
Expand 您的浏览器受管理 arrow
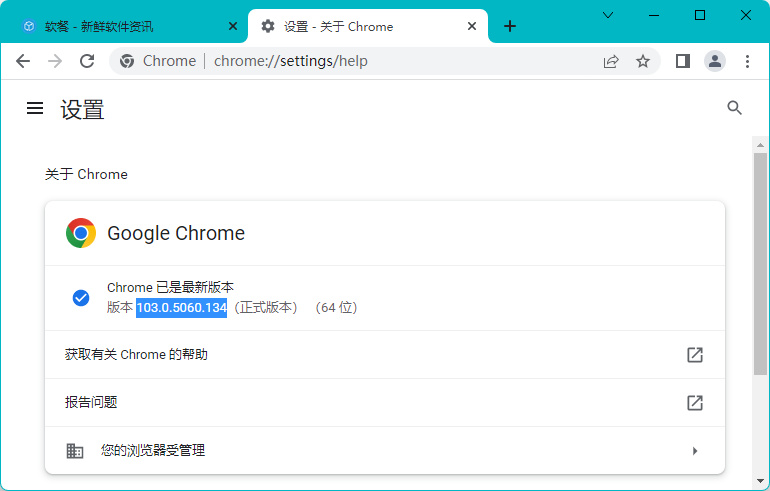[x=694, y=451]
